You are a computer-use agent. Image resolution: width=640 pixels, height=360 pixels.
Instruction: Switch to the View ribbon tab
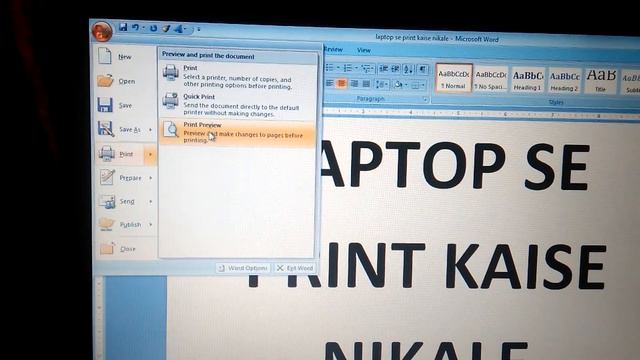tap(364, 51)
